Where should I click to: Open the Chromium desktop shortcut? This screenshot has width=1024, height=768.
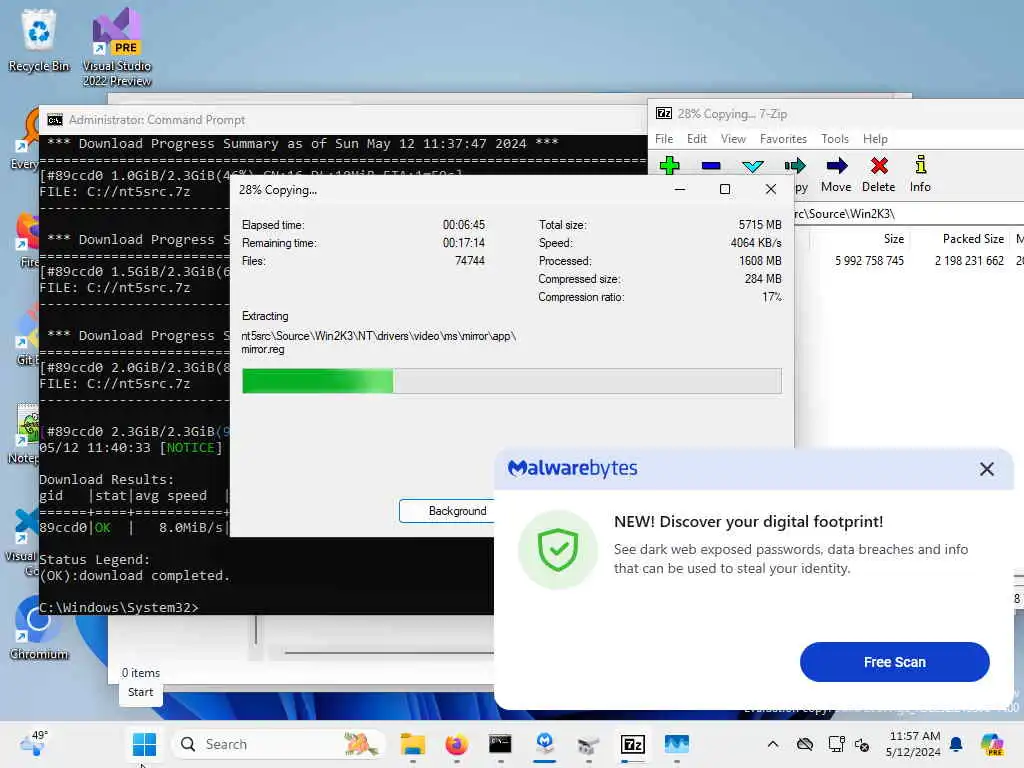point(38,628)
